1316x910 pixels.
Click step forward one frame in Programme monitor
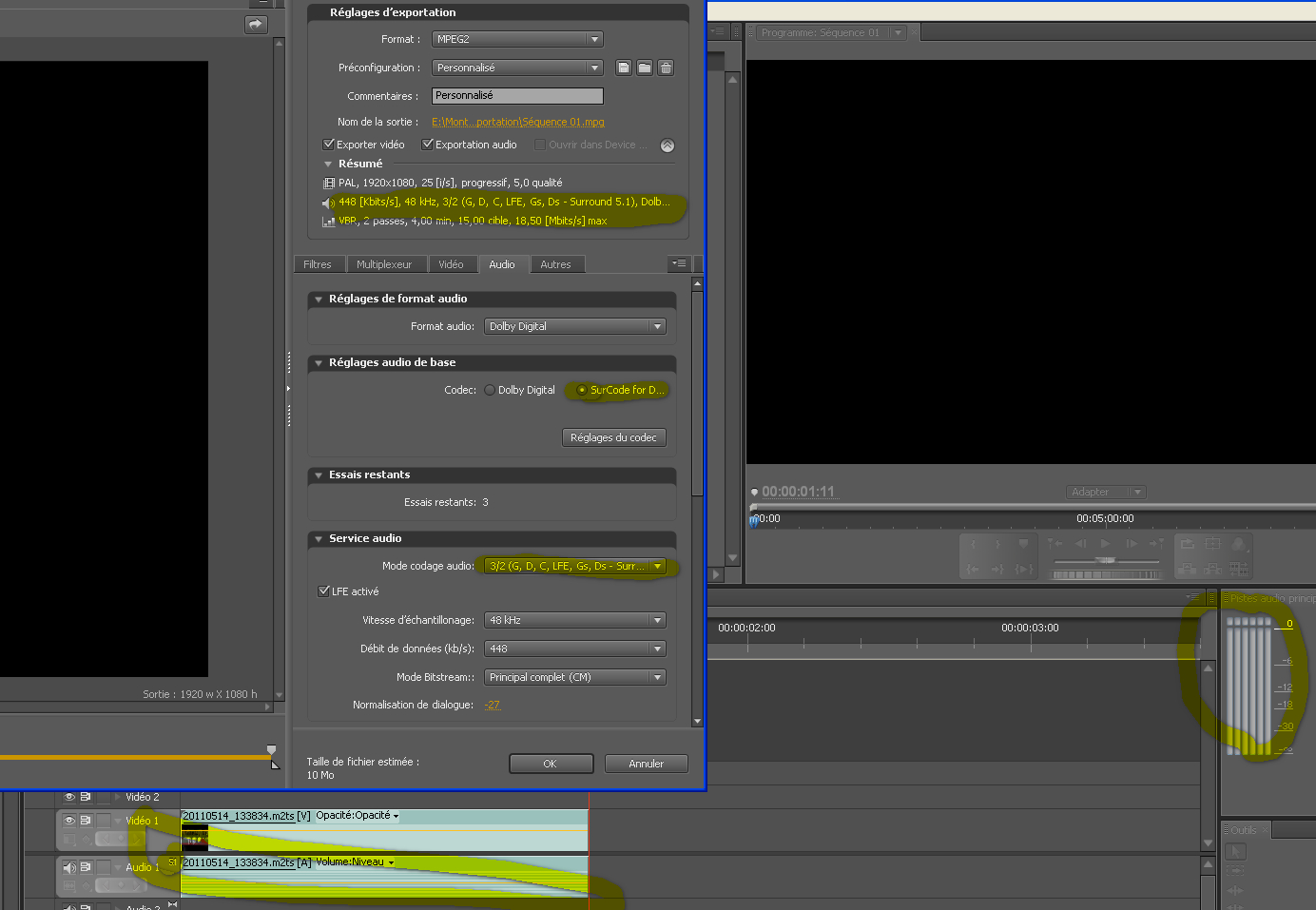click(1131, 544)
